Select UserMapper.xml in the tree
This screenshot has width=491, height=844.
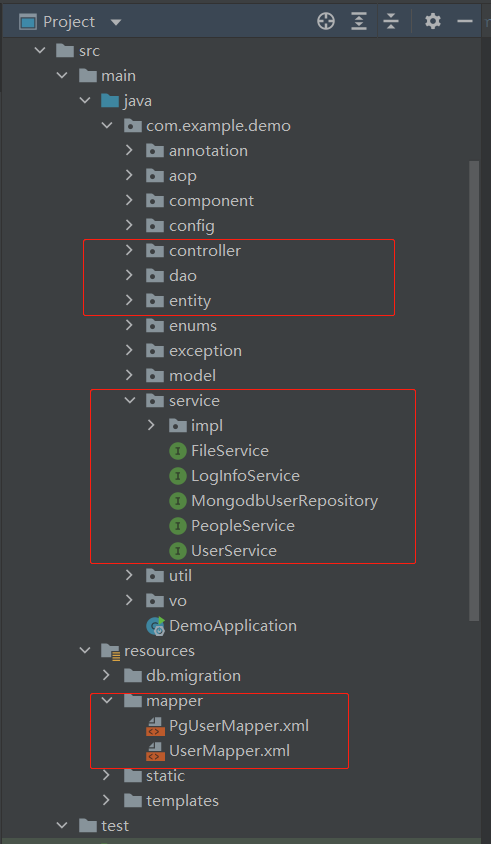click(x=218, y=751)
